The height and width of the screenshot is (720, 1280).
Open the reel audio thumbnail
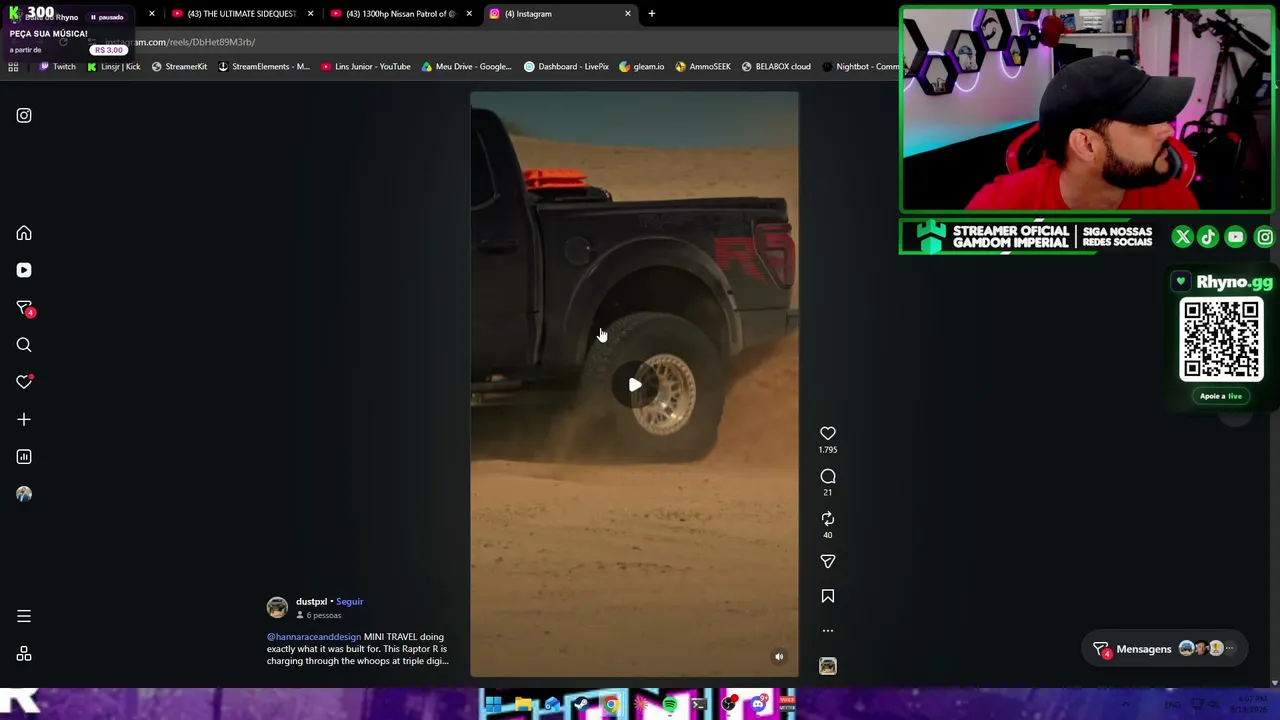(828, 666)
